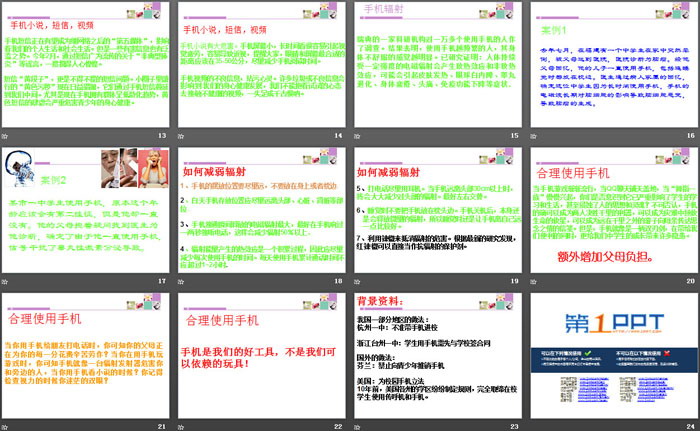Select slide 20 thumbnail with 额外增加父母负担
The image size is (700, 431).
click(x=614, y=210)
